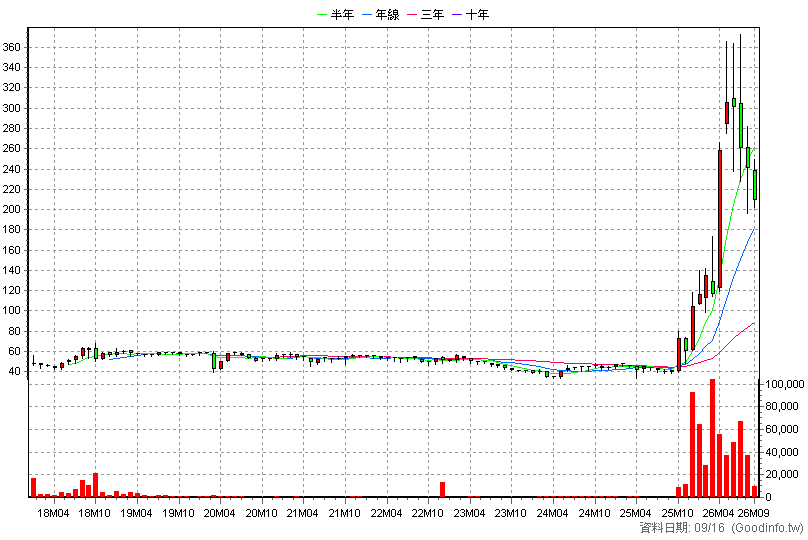
Task: Click the 24M10 date label
Action: click(594, 513)
